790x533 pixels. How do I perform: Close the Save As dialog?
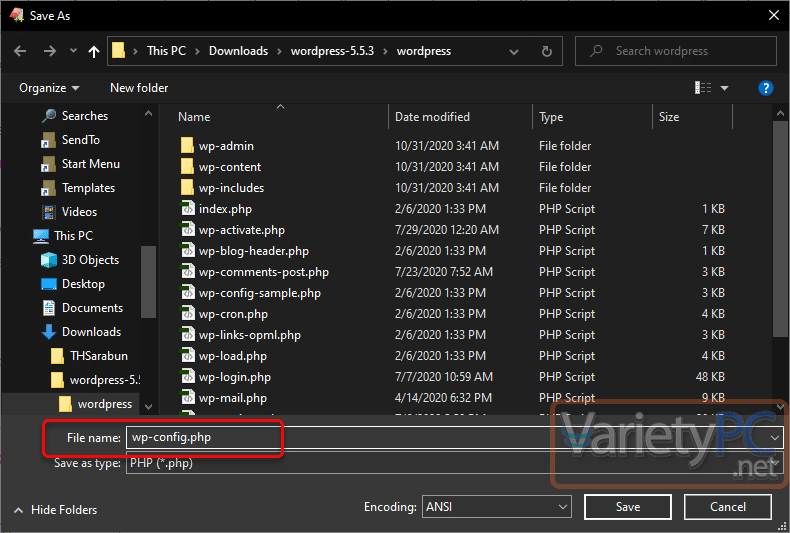(x=774, y=16)
